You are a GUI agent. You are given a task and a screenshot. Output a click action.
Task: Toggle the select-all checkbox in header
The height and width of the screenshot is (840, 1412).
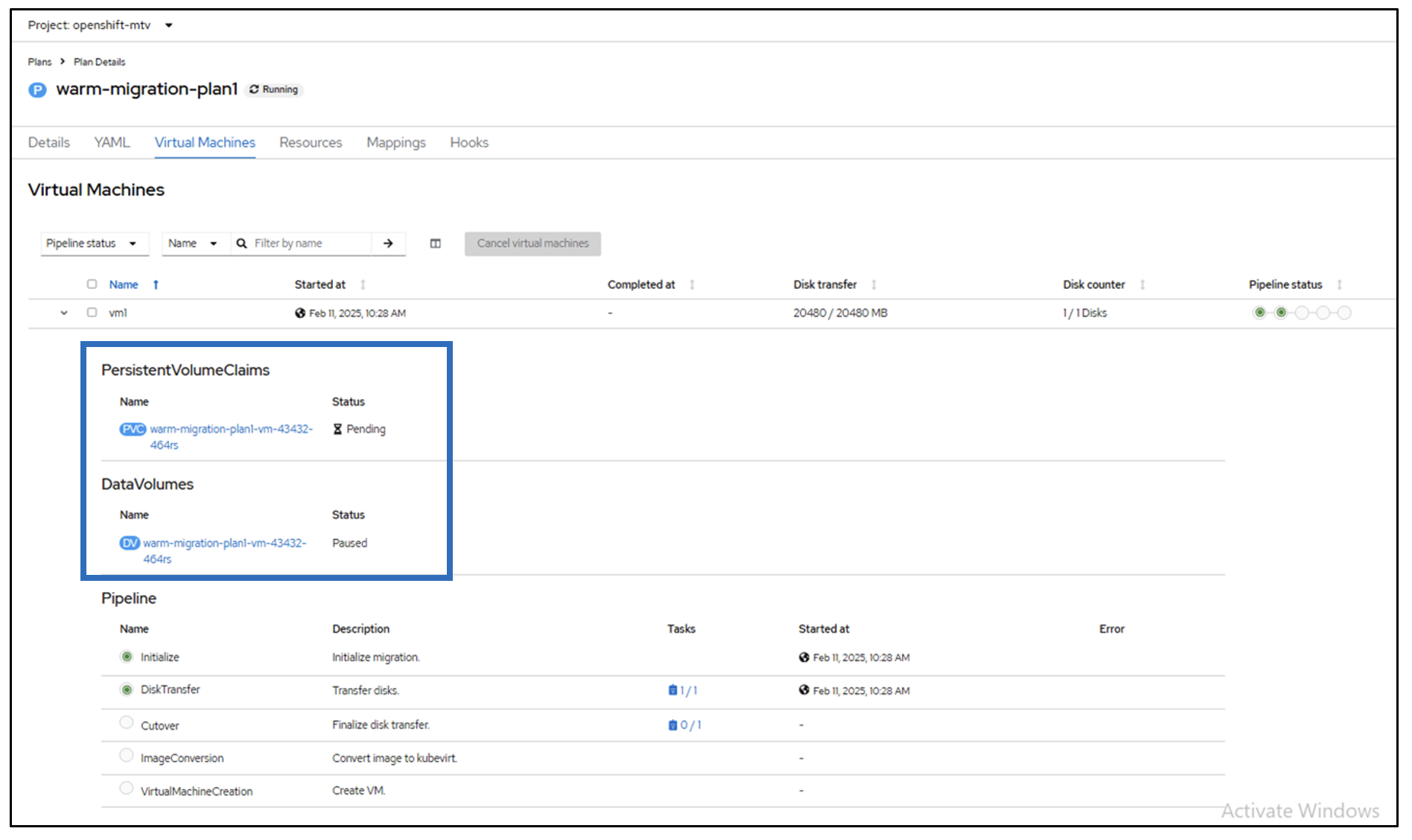click(92, 284)
